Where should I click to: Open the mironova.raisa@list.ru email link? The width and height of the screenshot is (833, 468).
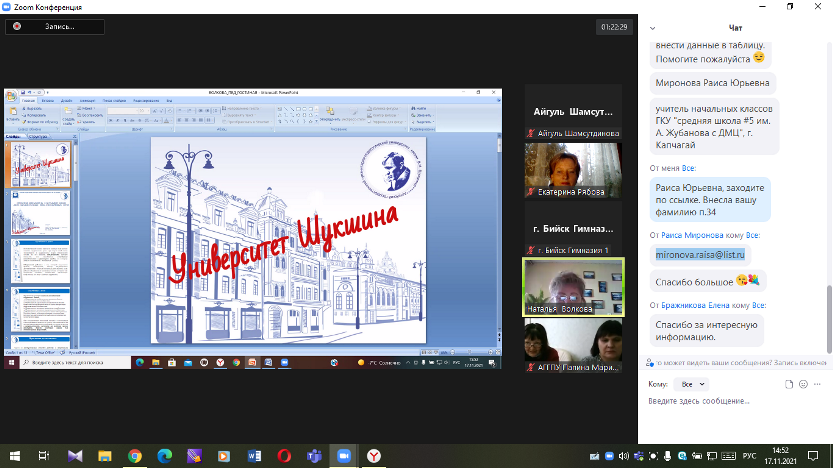tap(701, 255)
